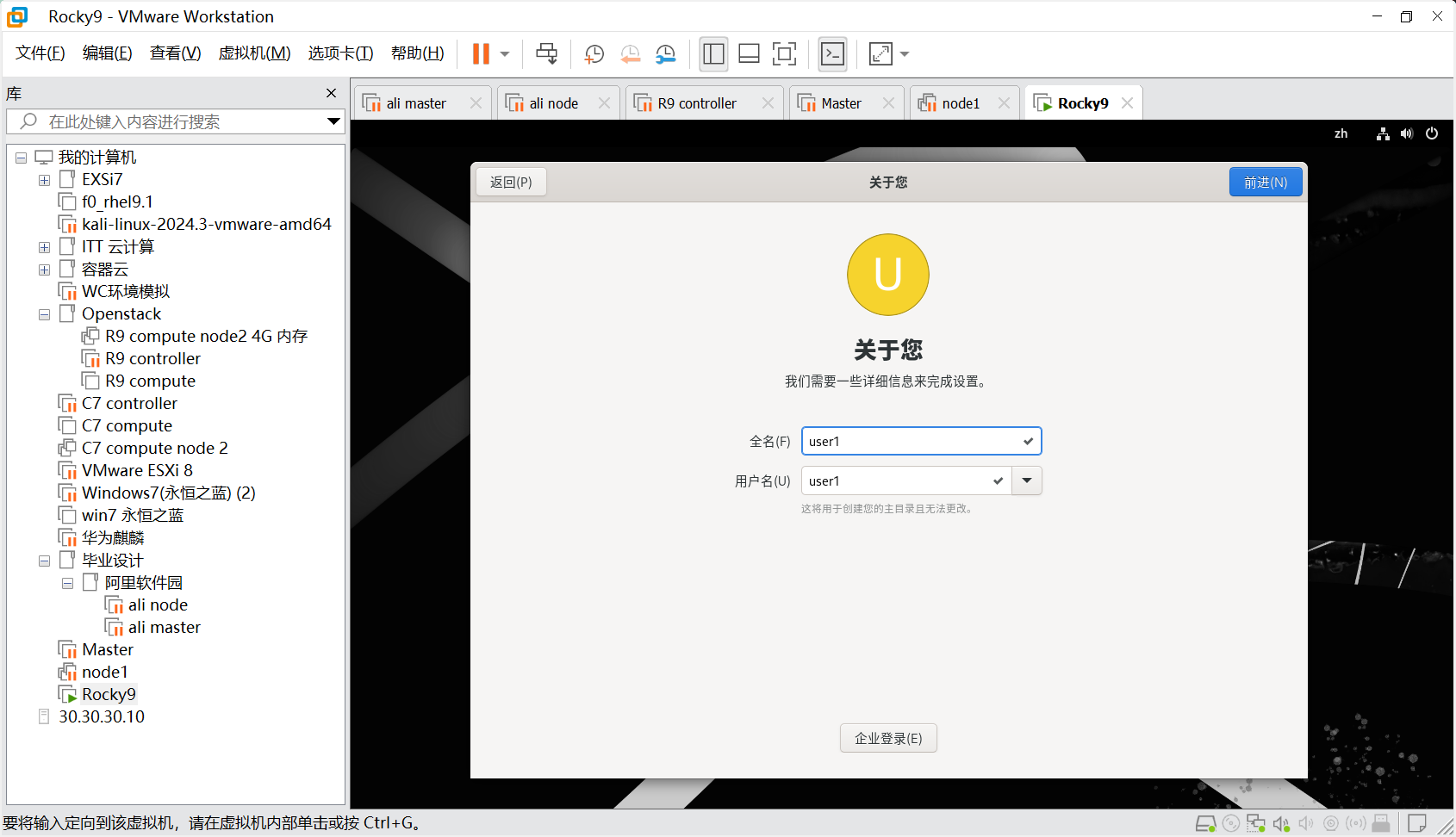The height and width of the screenshot is (837, 1456).
Task: Click the 全名 full name field
Action: (x=921, y=441)
